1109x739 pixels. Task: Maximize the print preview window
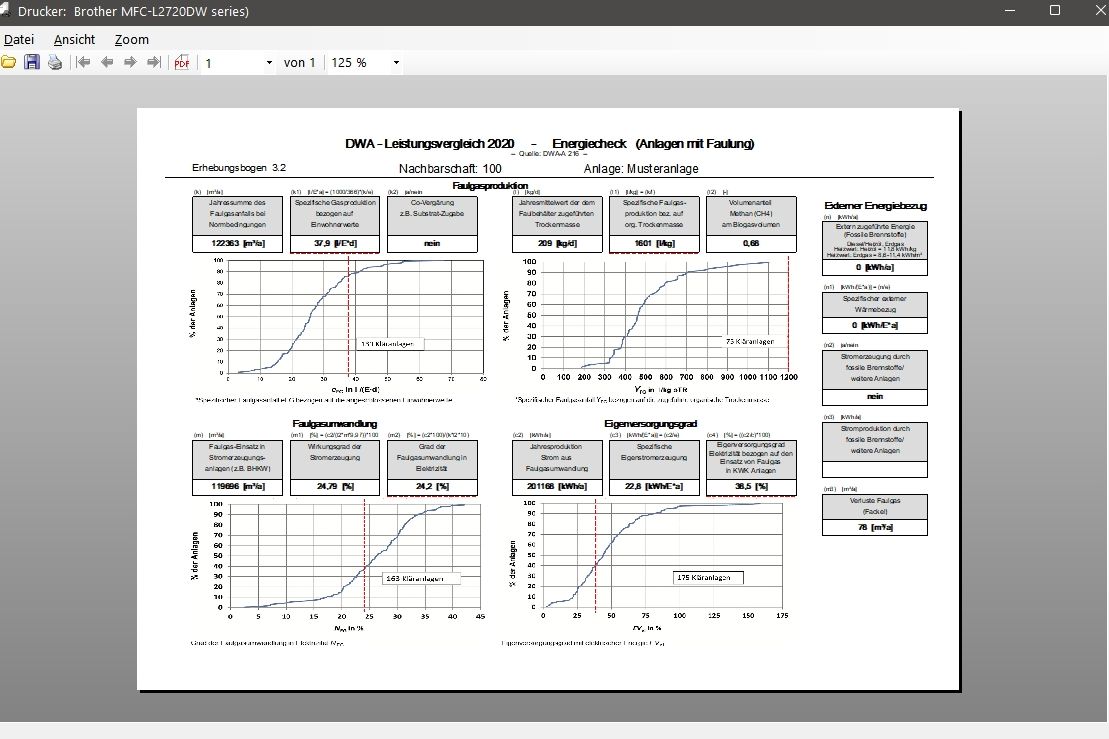pos(1054,11)
